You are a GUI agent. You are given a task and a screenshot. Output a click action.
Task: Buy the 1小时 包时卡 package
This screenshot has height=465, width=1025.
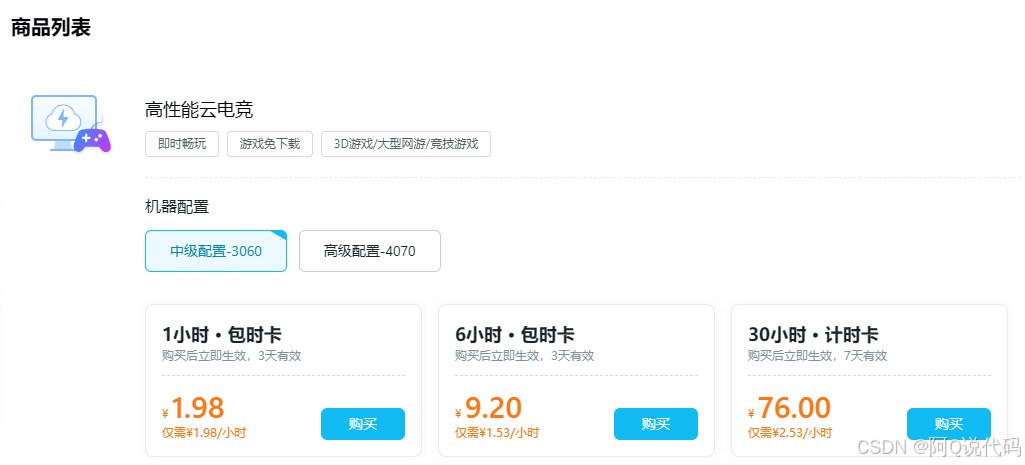tap(363, 424)
